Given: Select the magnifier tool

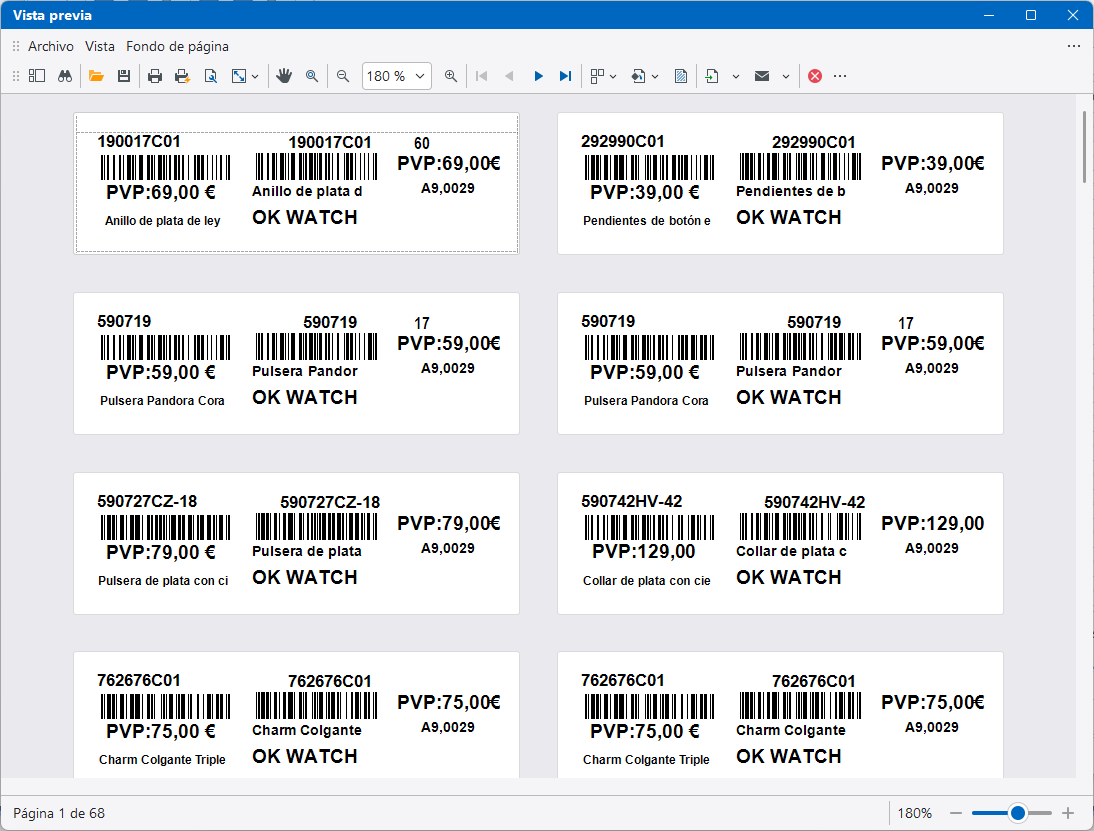Looking at the screenshot, I should [312, 76].
